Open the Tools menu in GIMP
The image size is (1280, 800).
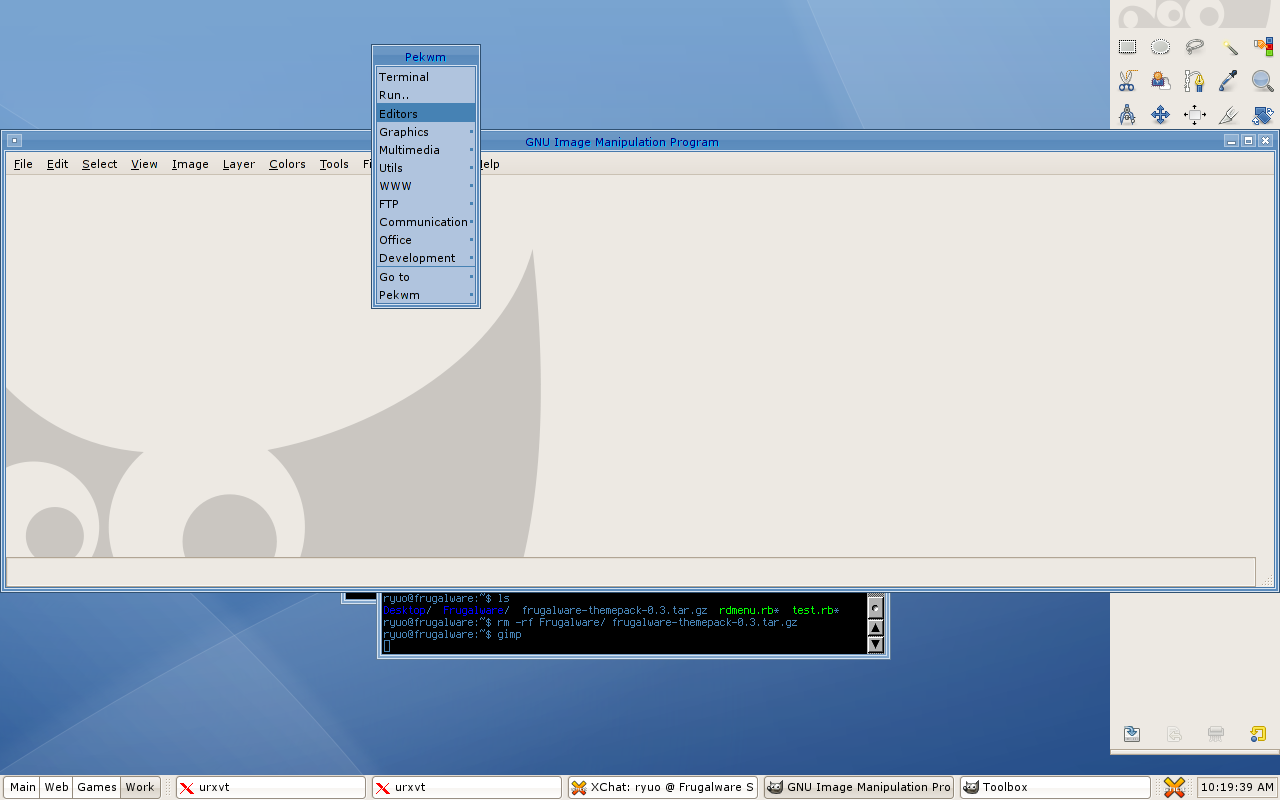334,164
